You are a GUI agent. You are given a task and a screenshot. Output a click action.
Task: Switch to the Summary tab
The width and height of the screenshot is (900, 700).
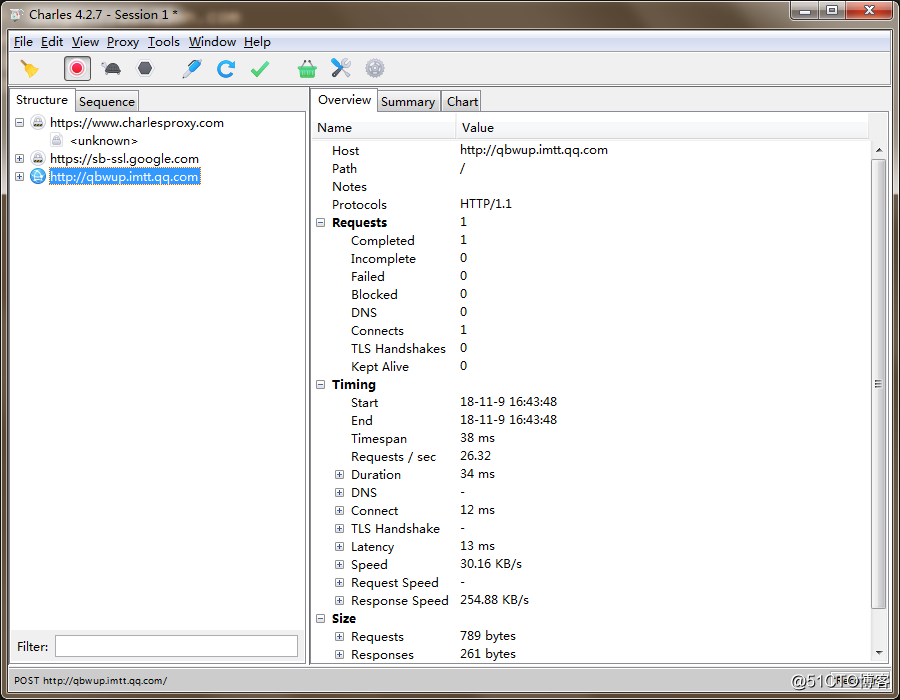pyautogui.click(x=408, y=102)
